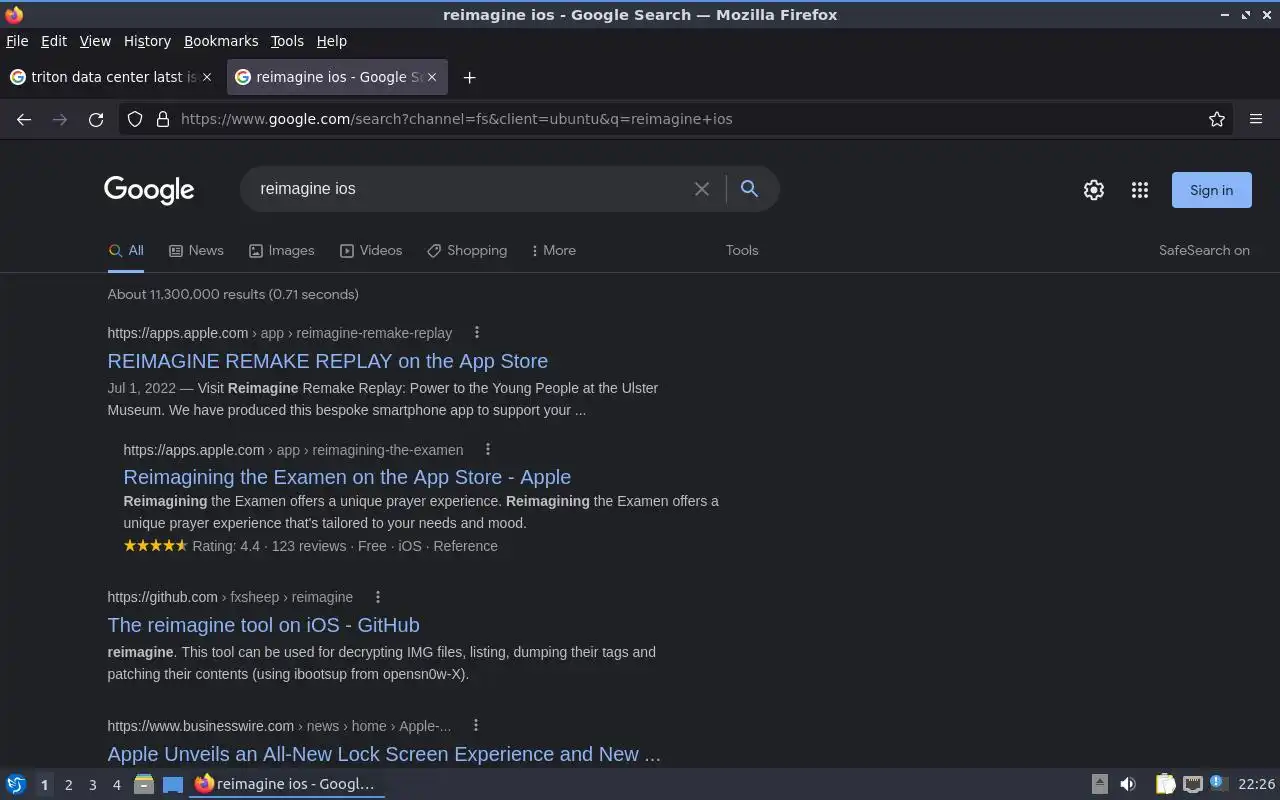Open the View menu
The height and width of the screenshot is (800, 1280).
[95, 41]
